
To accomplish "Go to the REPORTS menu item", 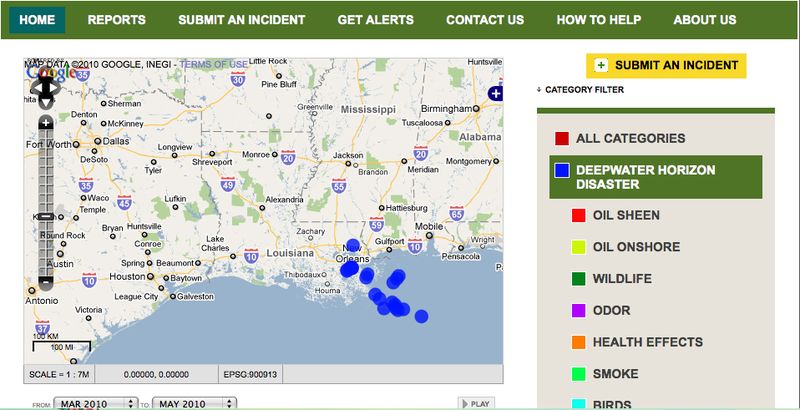I will [x=116, y=20].
